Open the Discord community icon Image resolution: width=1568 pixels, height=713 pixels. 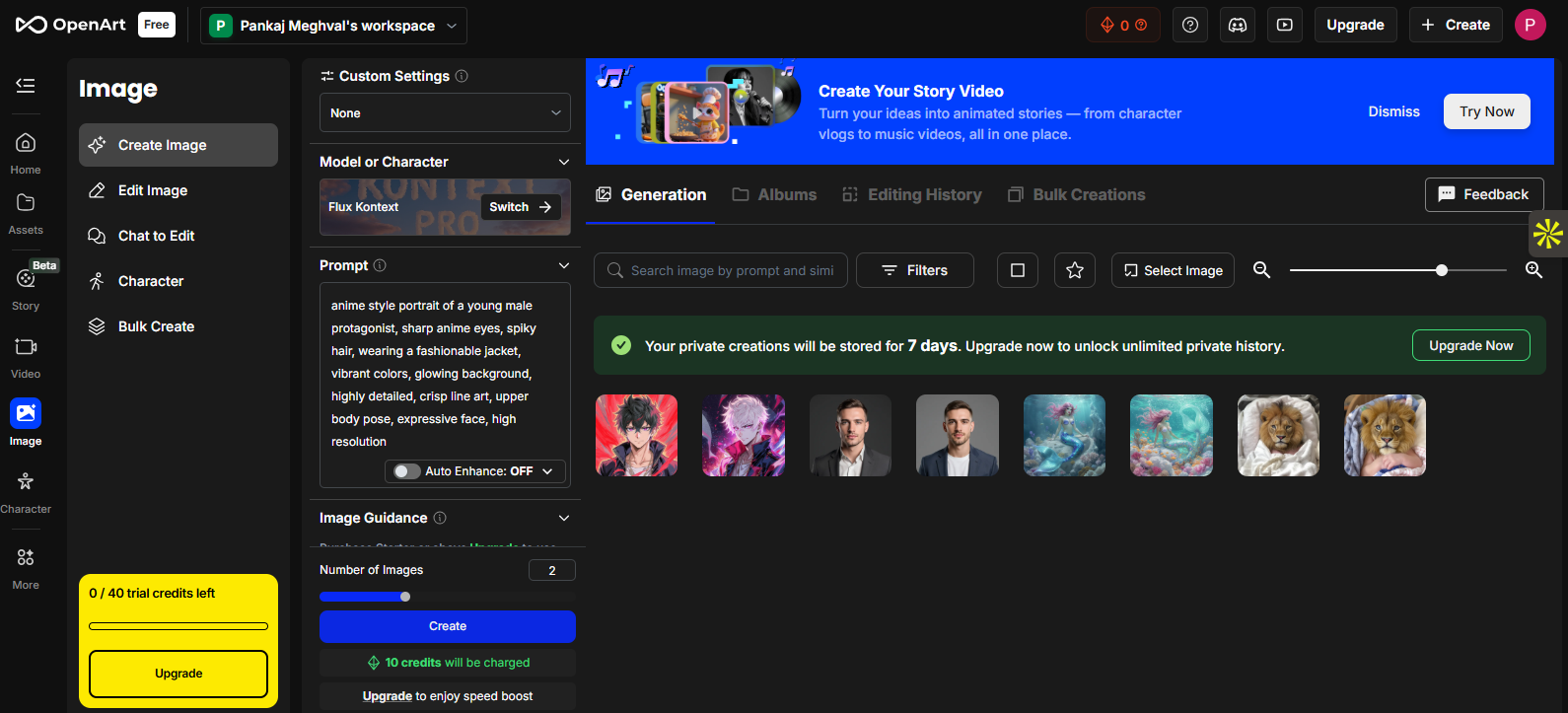[1238, 25]
